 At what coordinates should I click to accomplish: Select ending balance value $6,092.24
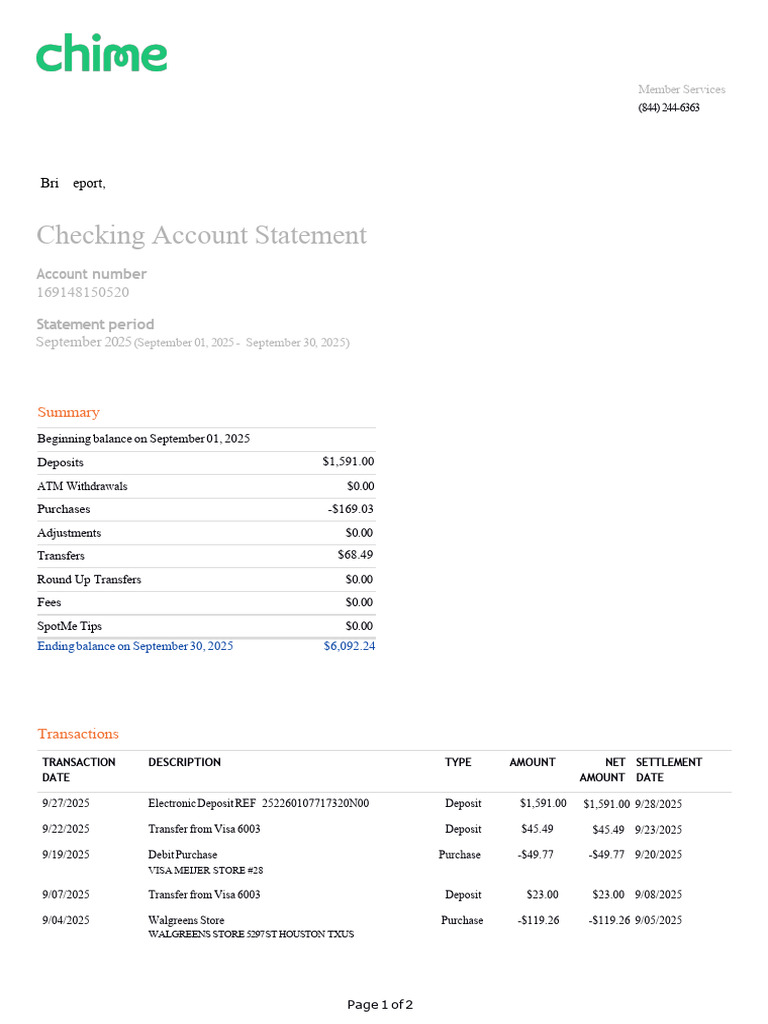click(x=349, y=646)
